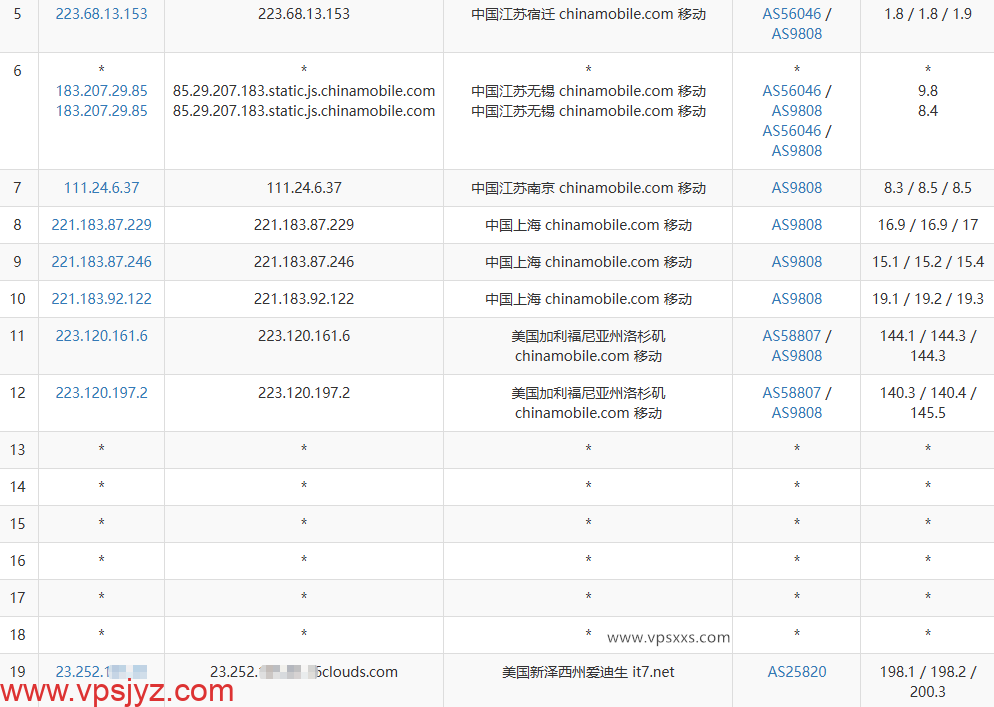994x707 pixels.
Task: Follow the 221.183.87.246 IP link
Action: tap(101, 262)
